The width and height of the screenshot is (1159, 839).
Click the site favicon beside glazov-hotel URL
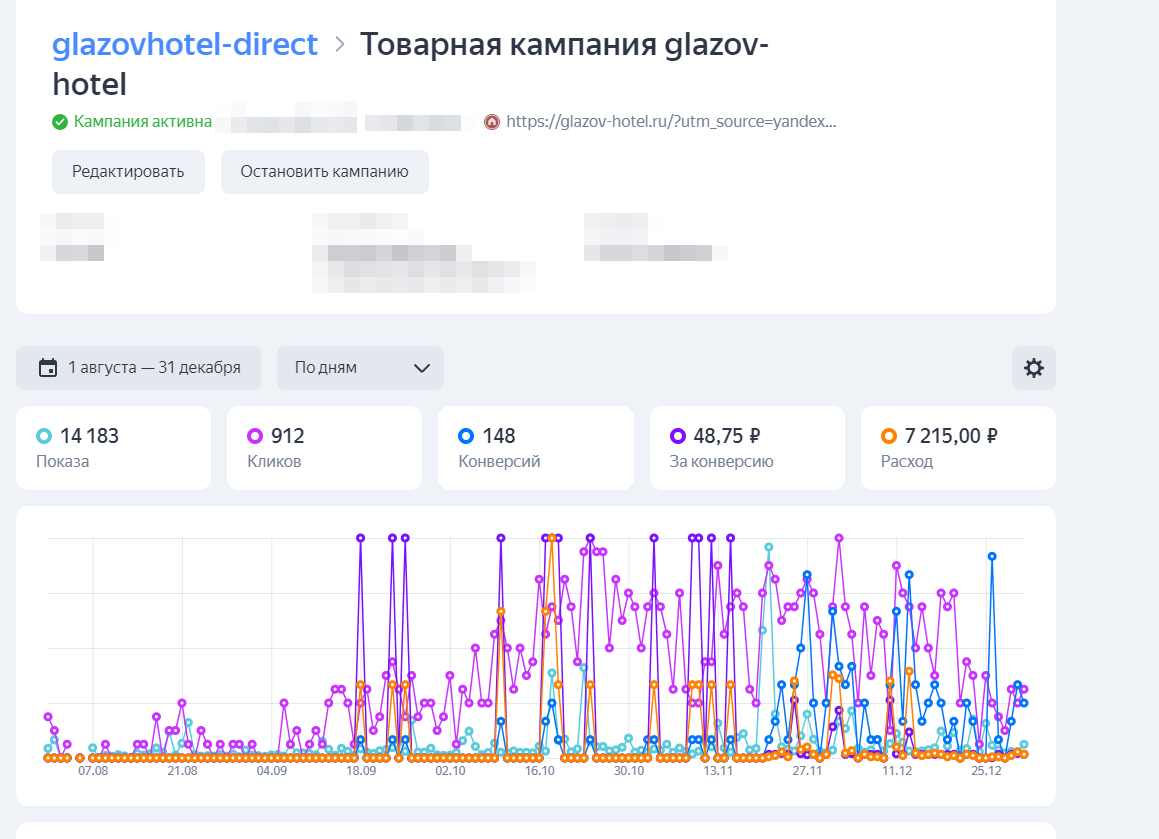pos(492,122)
